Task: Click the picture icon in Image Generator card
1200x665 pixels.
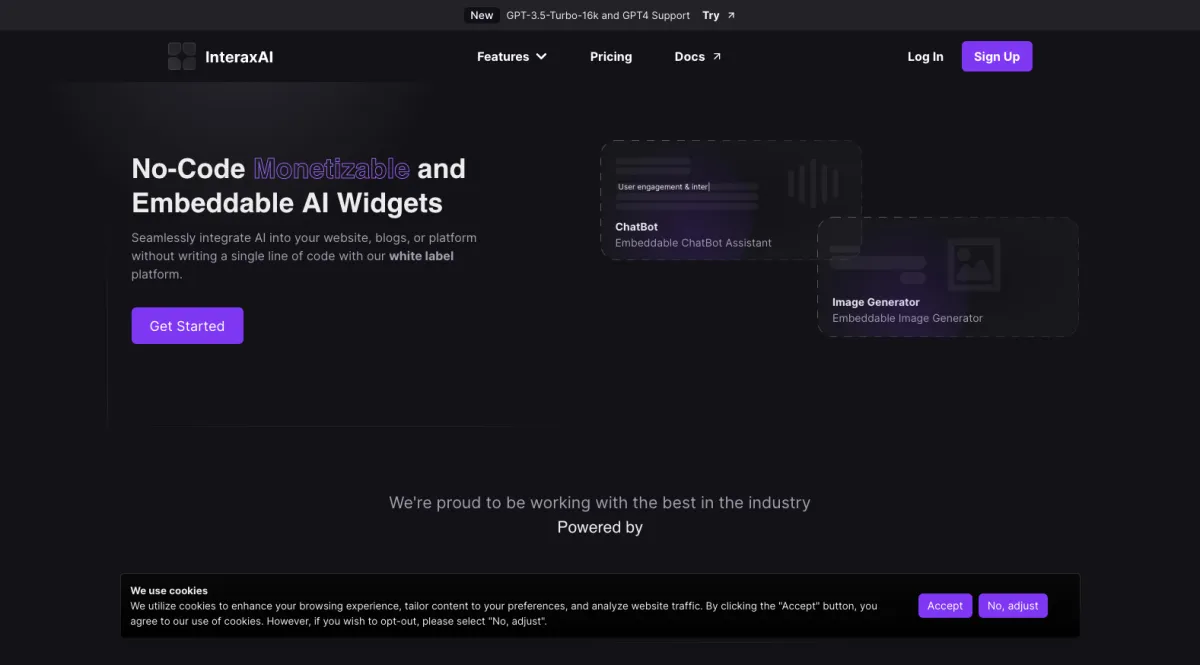Action: tap(973, 265)
